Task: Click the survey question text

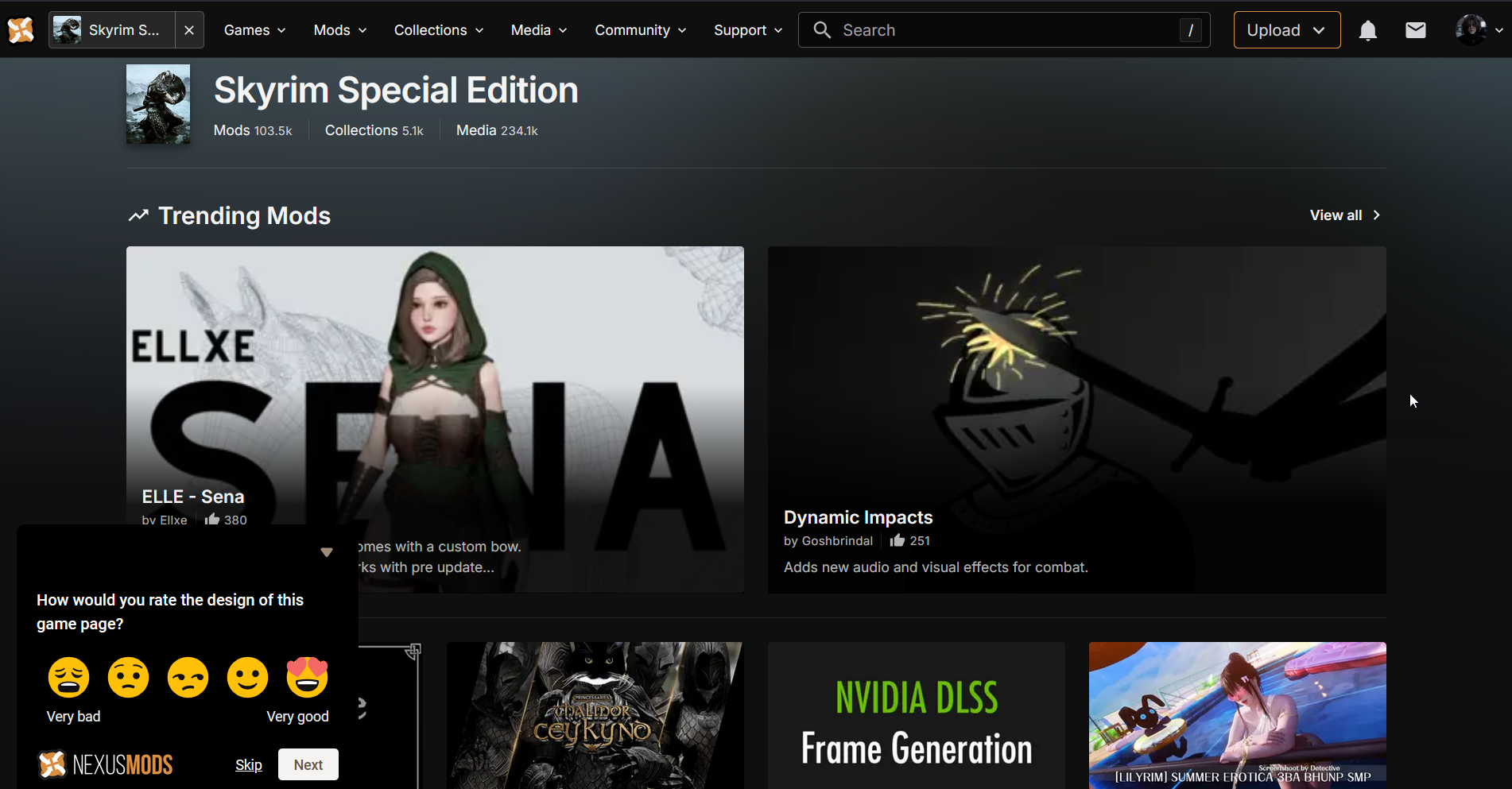Action: (170, 612)
